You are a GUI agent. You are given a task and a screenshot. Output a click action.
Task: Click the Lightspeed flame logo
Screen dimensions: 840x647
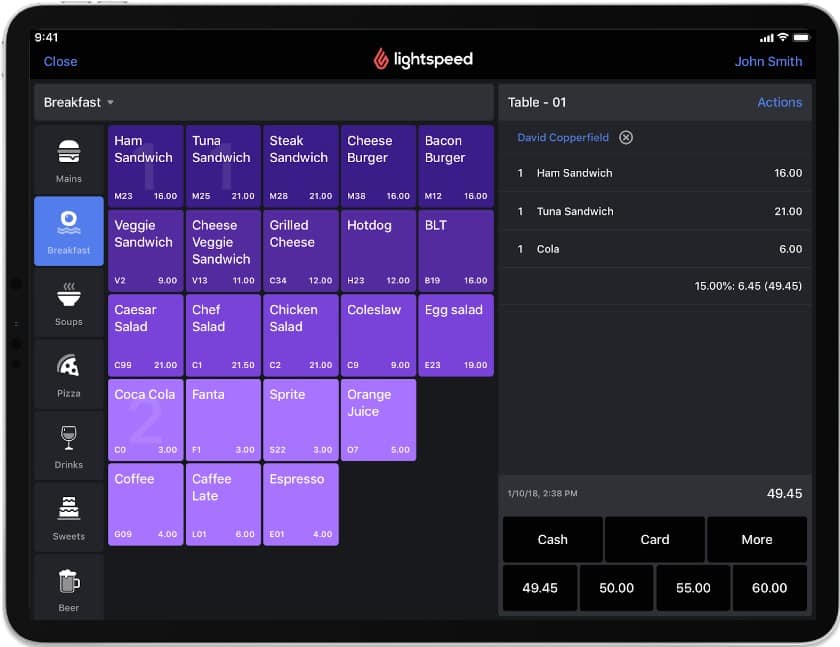(383, 58)
